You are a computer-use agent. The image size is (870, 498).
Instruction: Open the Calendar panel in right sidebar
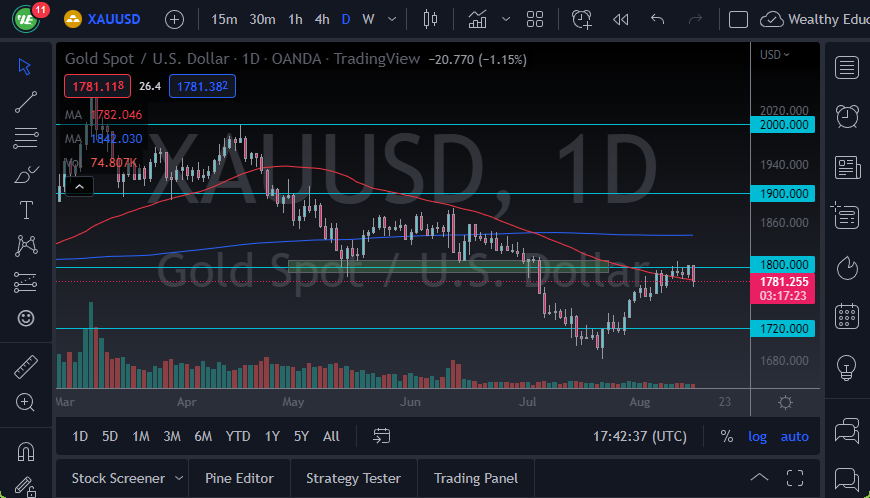coord(847,316)
